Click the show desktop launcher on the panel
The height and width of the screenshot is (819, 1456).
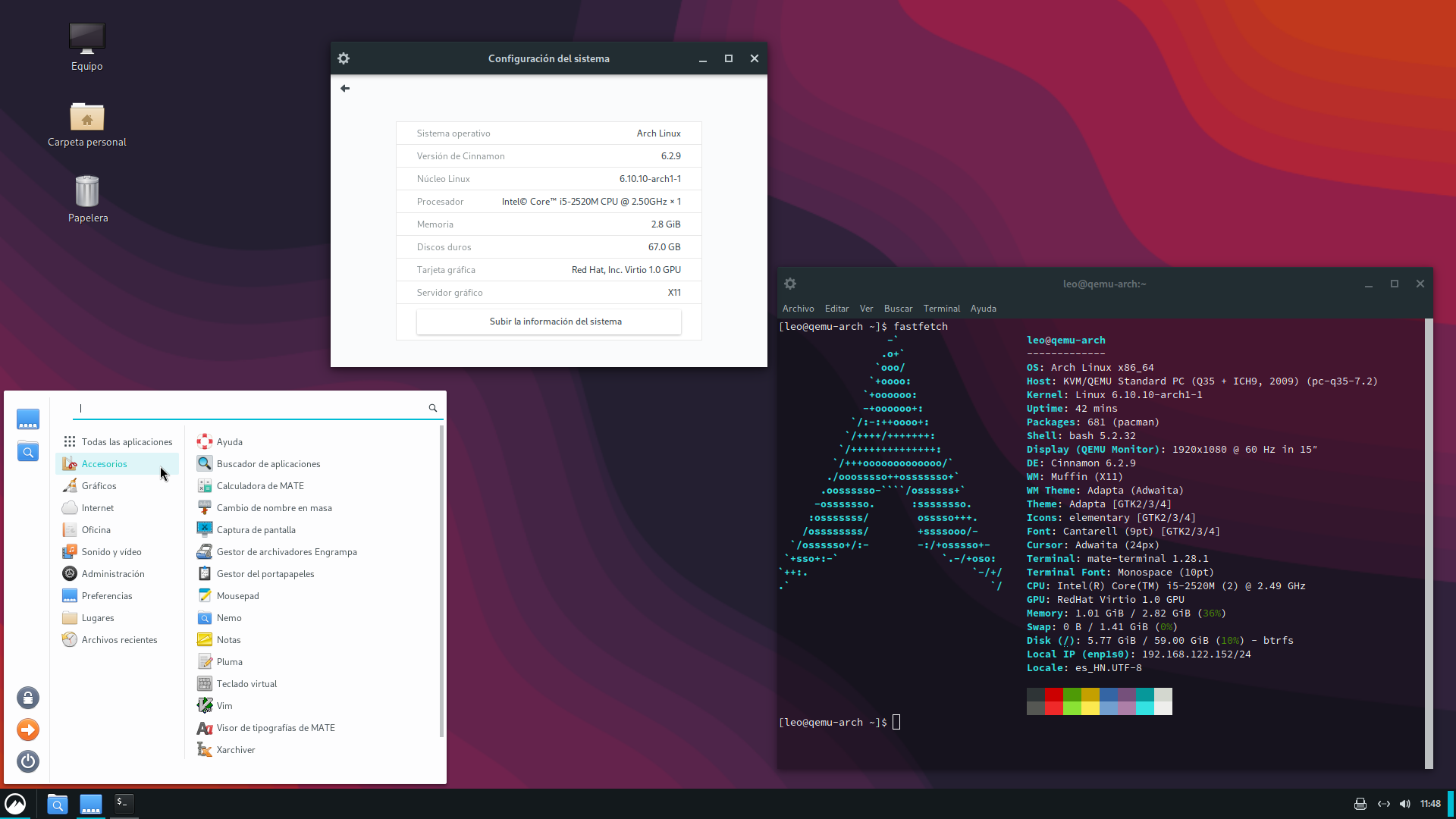tap(91, 804)
